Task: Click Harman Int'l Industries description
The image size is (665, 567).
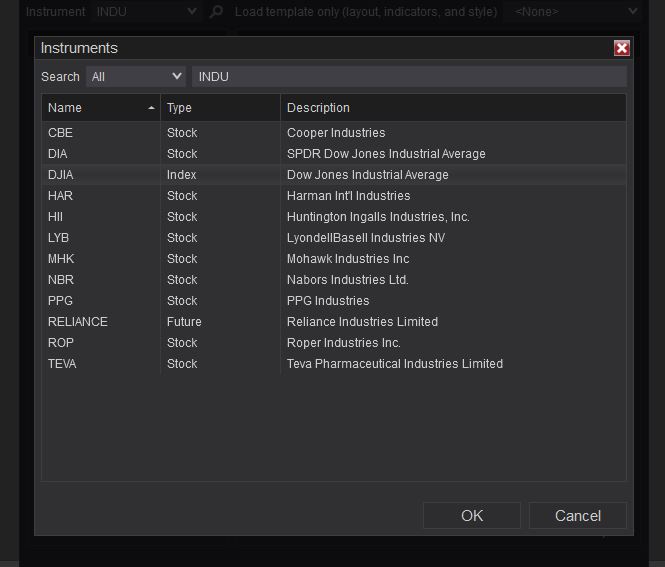Action: click(x=349, y=196)
